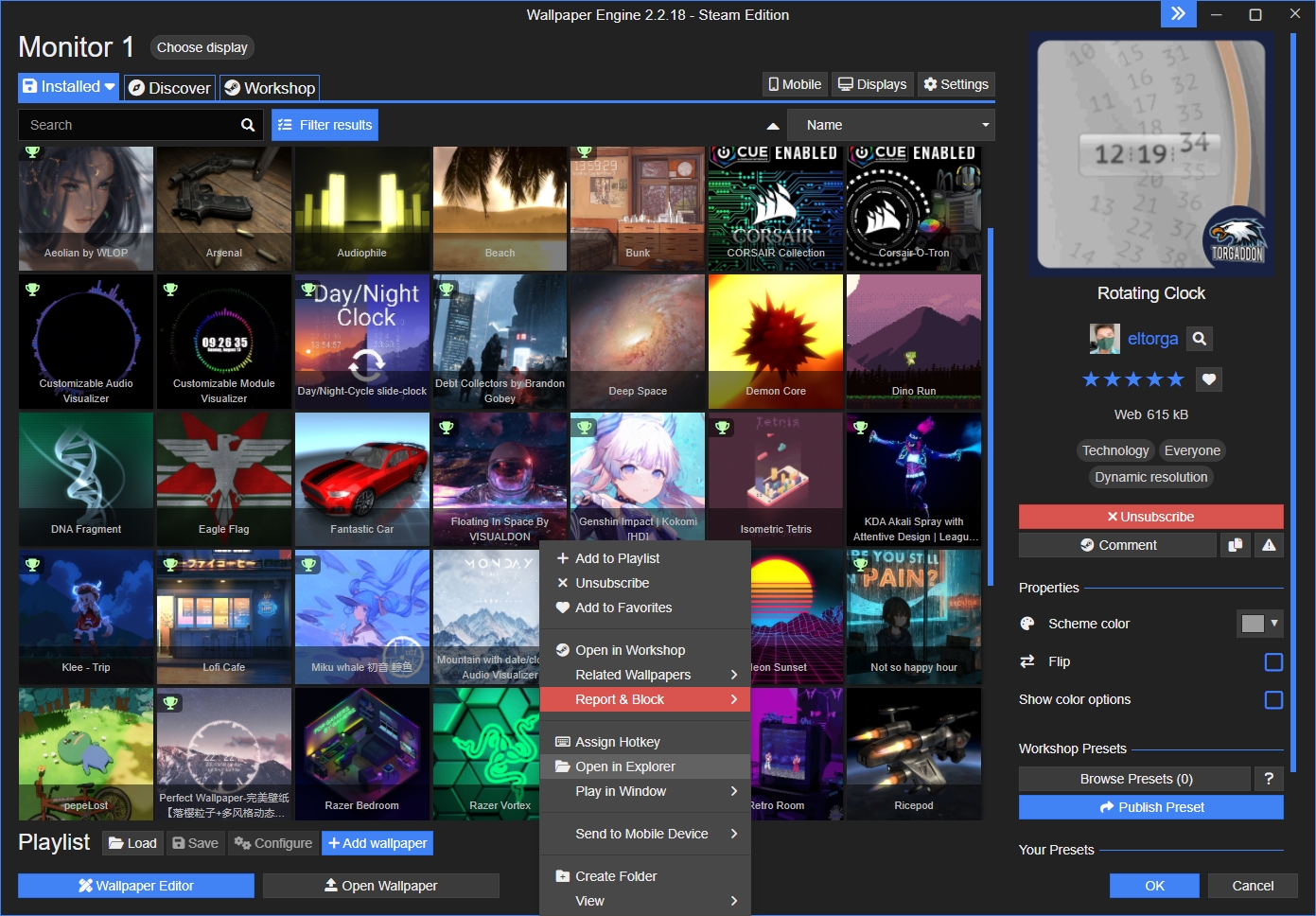This screenshot has width=1316, height=916.
Task: Click the five-star rating
Action: [x=1133, y=379]
